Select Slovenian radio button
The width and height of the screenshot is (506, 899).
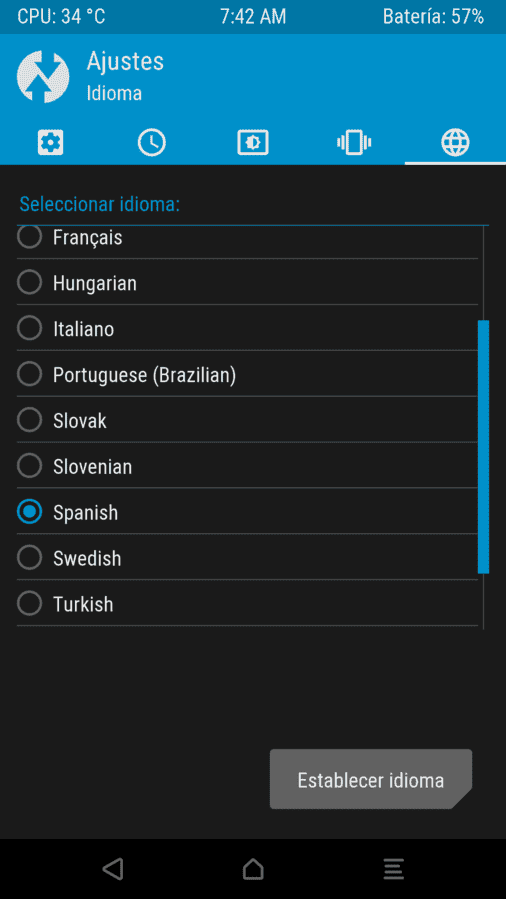point(247,466)
